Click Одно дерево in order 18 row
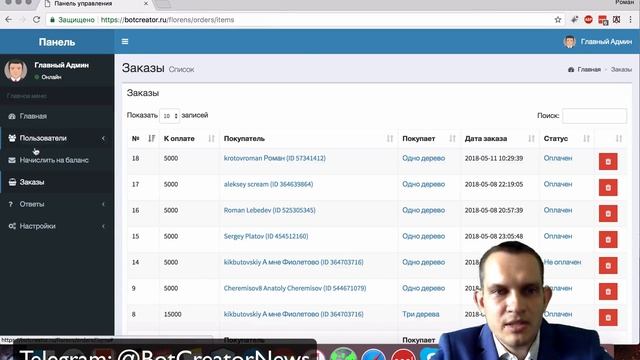 424,158
